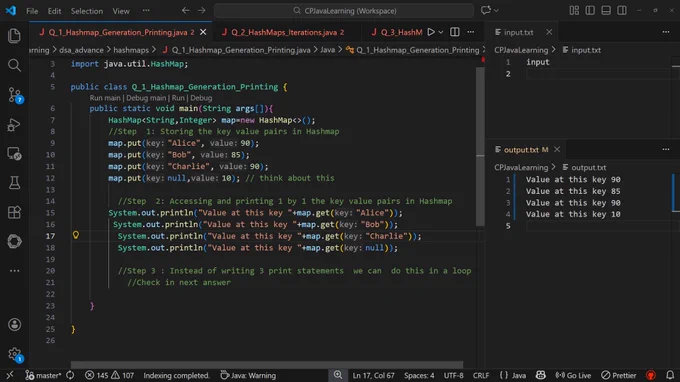Open the Search view icon
680x382 pixels.
[14, 65]
